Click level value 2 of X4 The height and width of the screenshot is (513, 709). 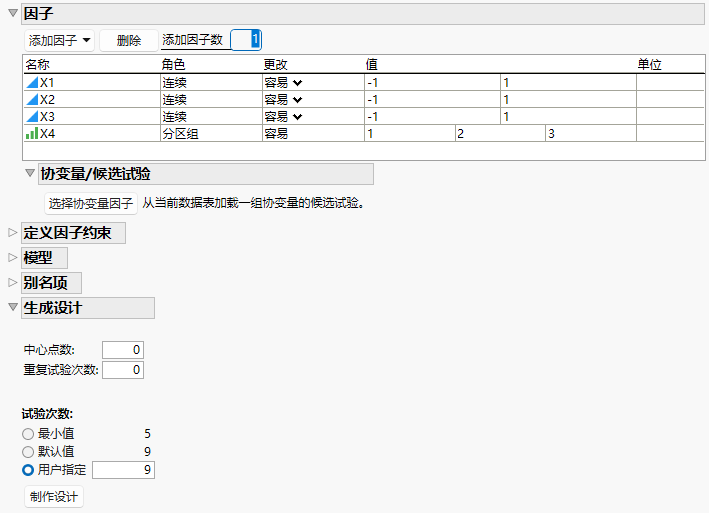(501, 133)
